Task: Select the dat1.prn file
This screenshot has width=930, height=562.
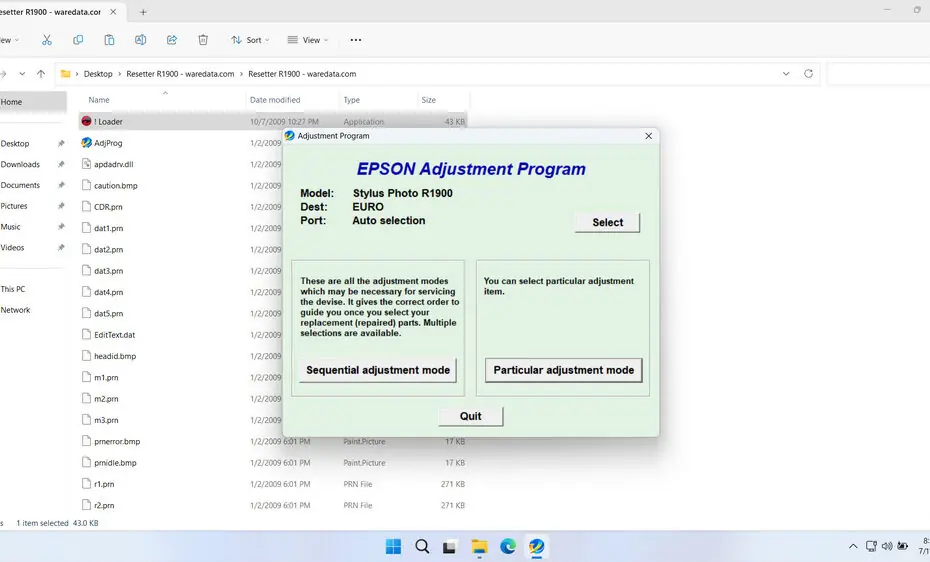Action: coord(109,228)
